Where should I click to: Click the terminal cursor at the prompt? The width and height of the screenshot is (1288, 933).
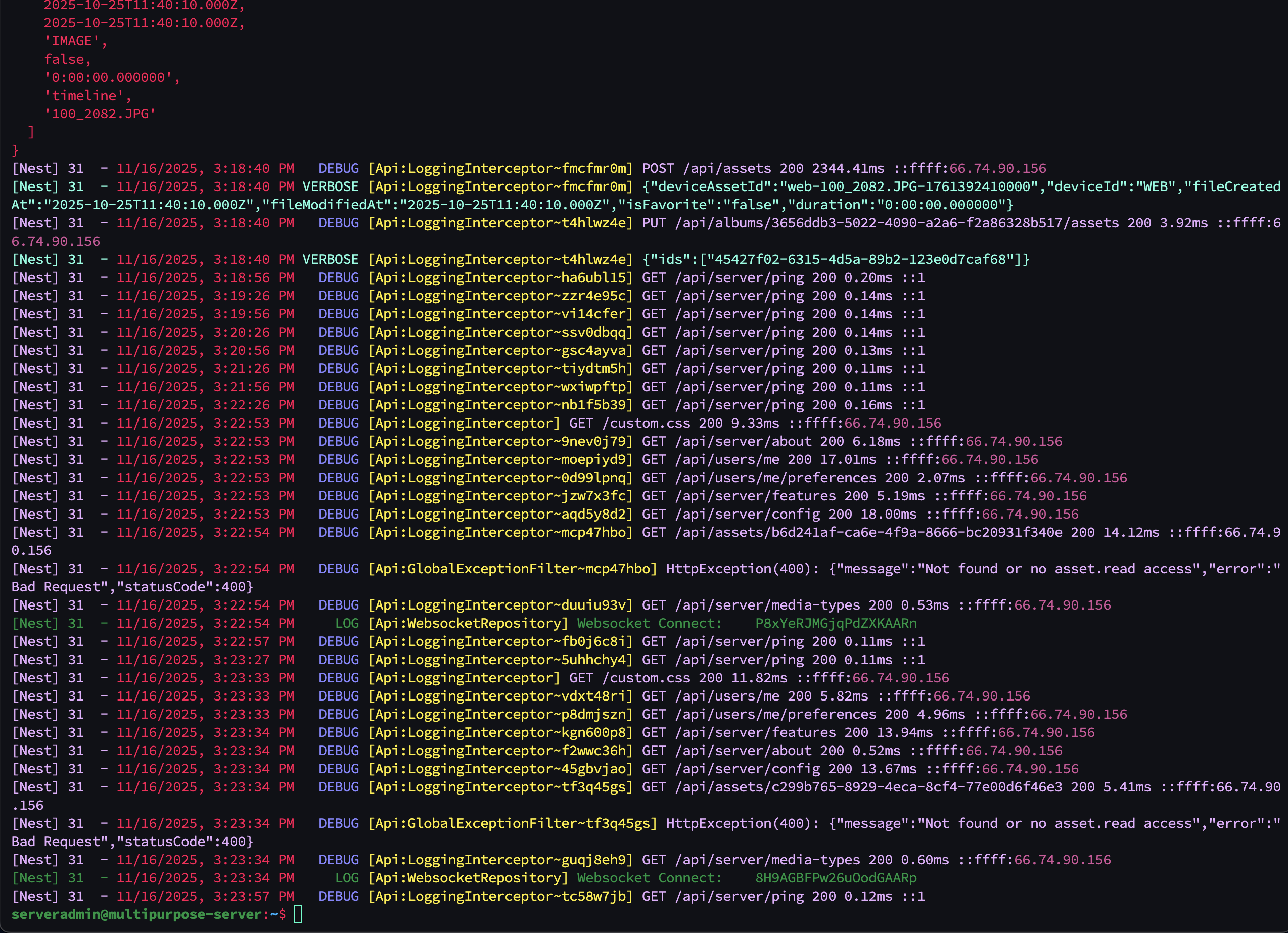[298, 914]
